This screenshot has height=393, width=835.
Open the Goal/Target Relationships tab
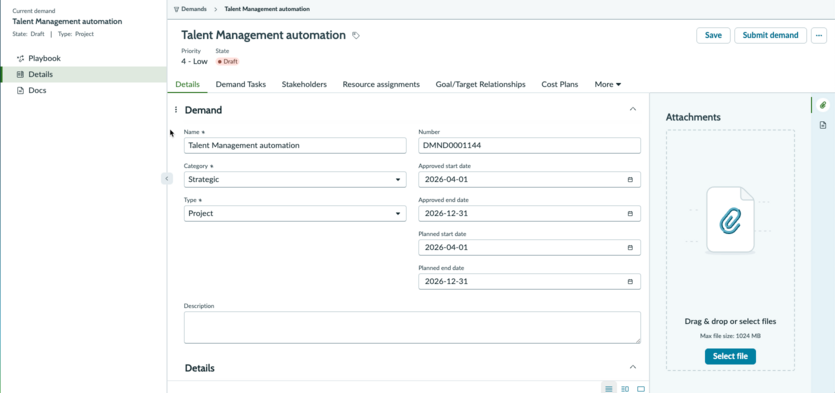[480, 84]
